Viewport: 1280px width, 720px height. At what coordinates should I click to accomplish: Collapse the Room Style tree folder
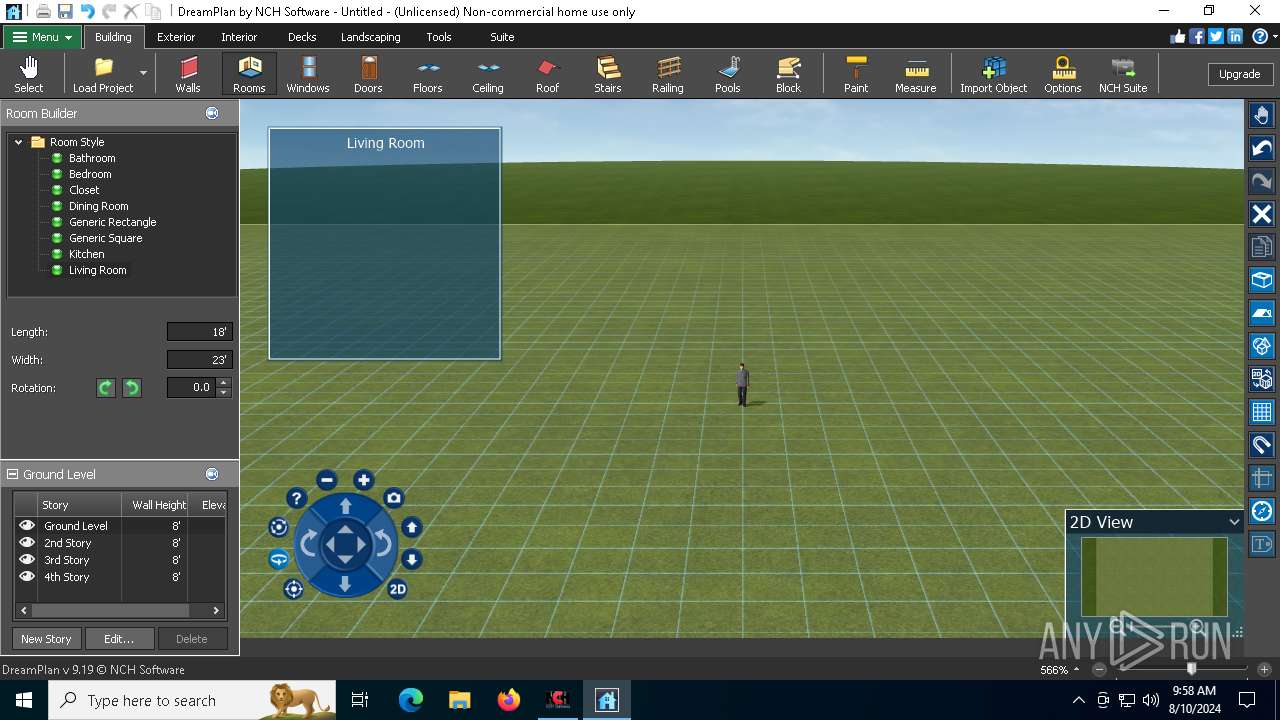(x=19, y=142)
